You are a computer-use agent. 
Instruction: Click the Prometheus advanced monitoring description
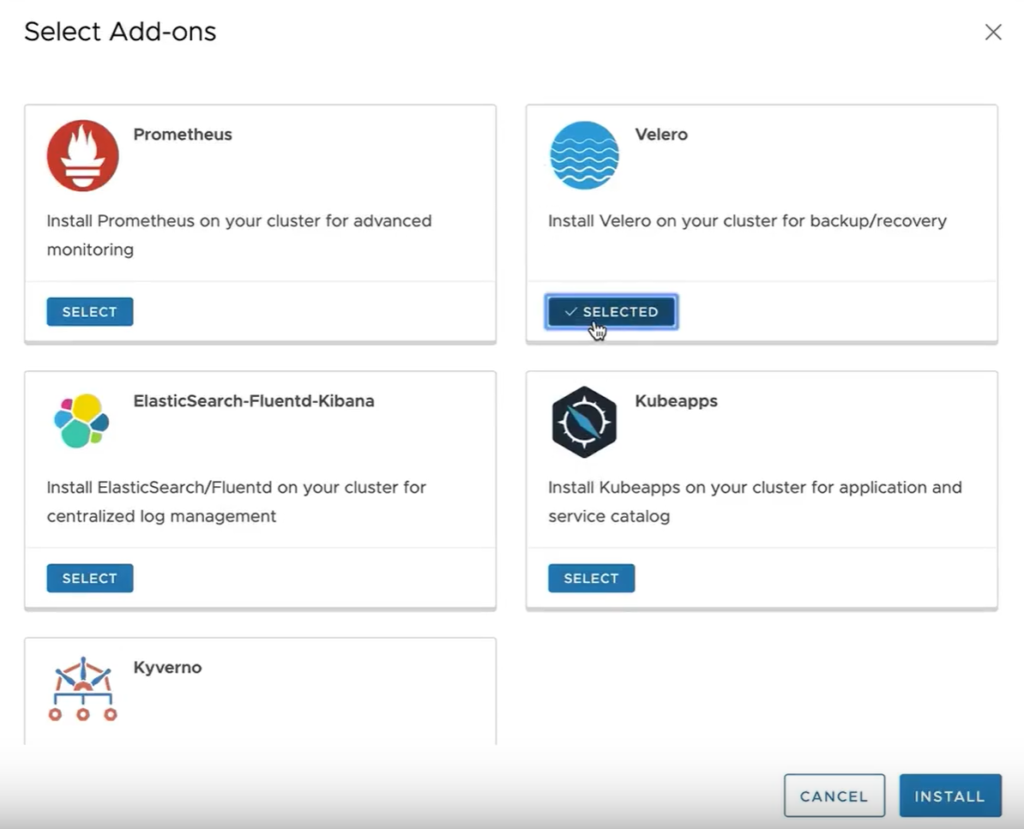239,235
